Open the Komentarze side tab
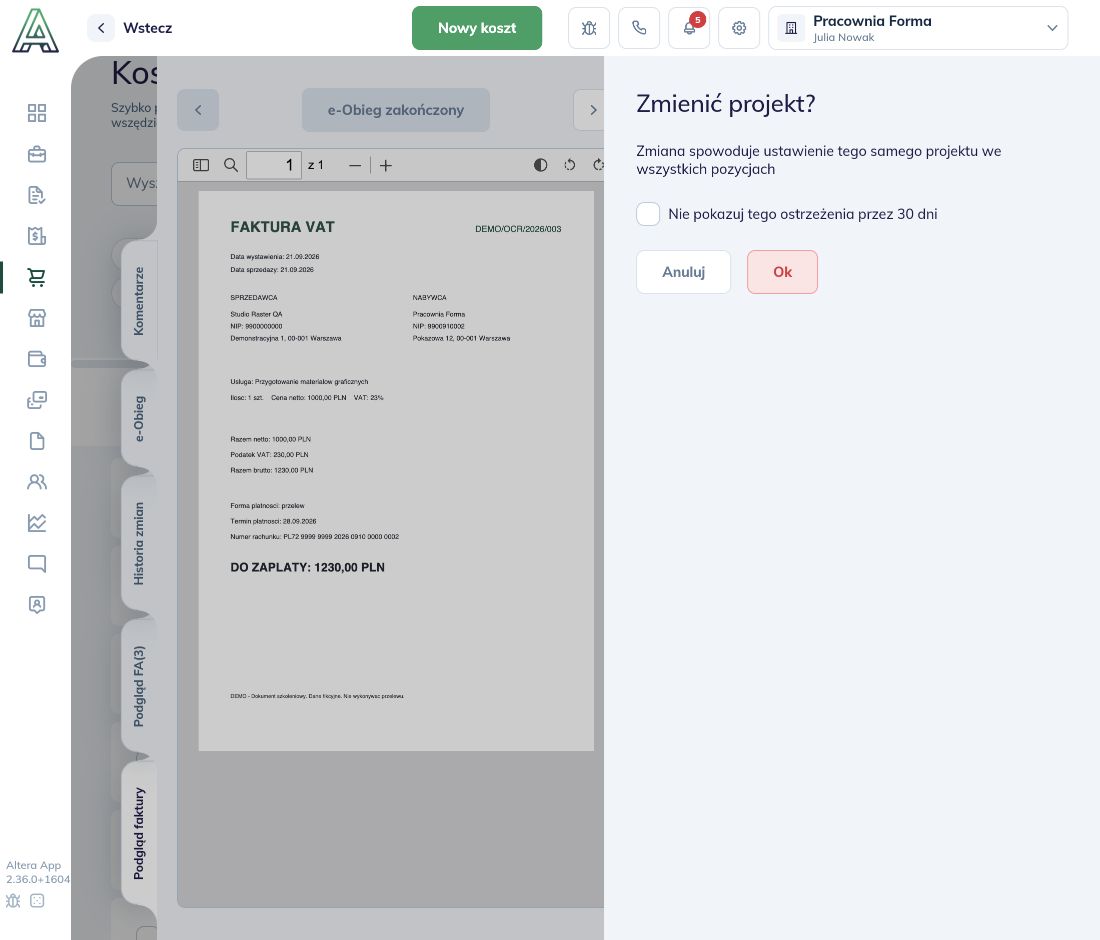 pos(139,301)
